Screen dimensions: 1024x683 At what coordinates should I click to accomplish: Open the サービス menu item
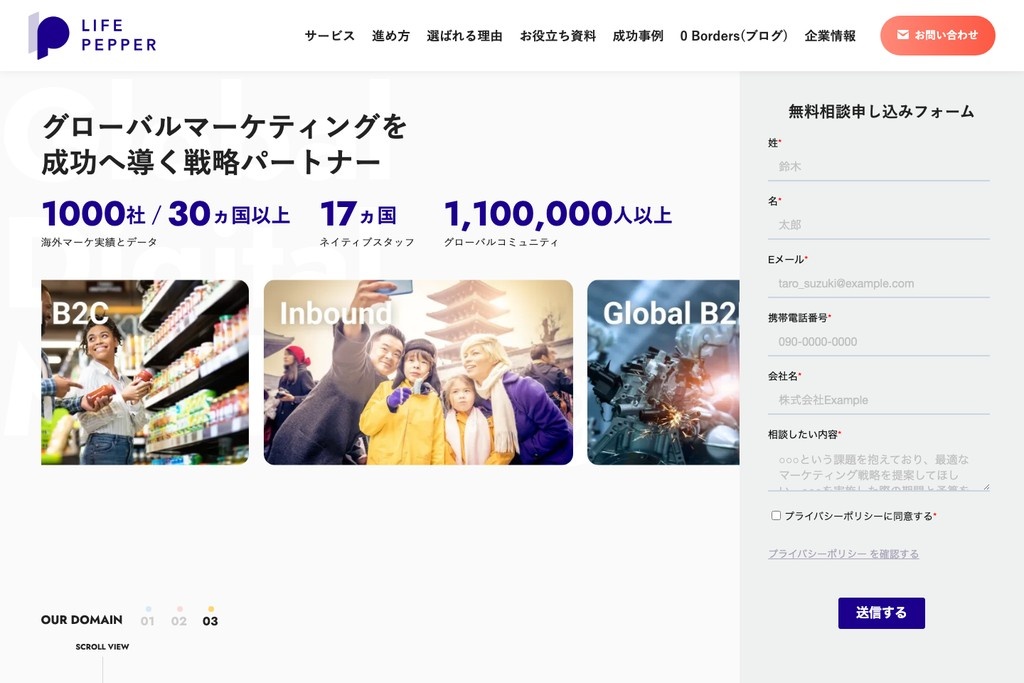(x=330, y=36)
